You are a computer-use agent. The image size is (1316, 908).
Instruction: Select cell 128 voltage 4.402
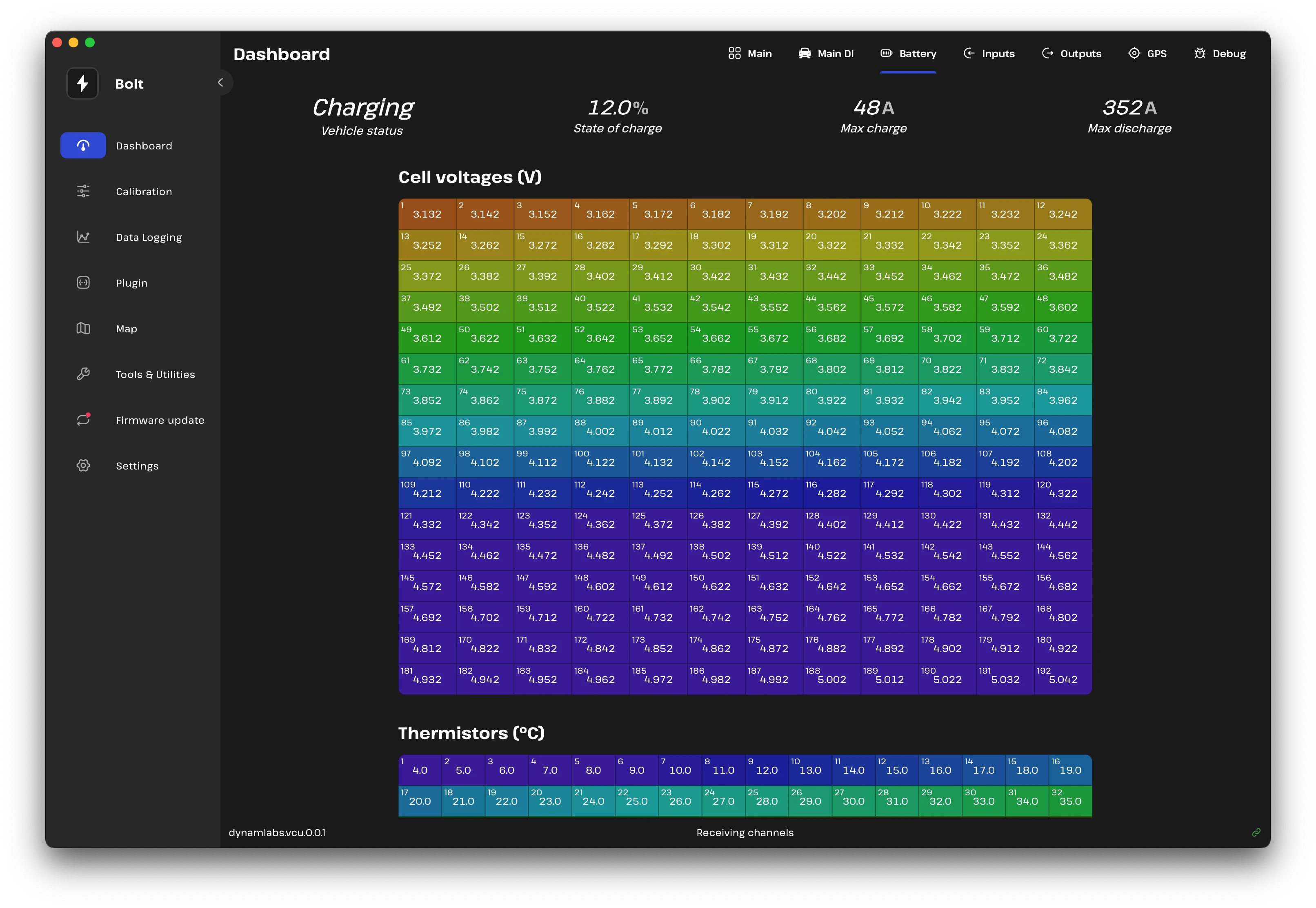[x=831, y=524]
